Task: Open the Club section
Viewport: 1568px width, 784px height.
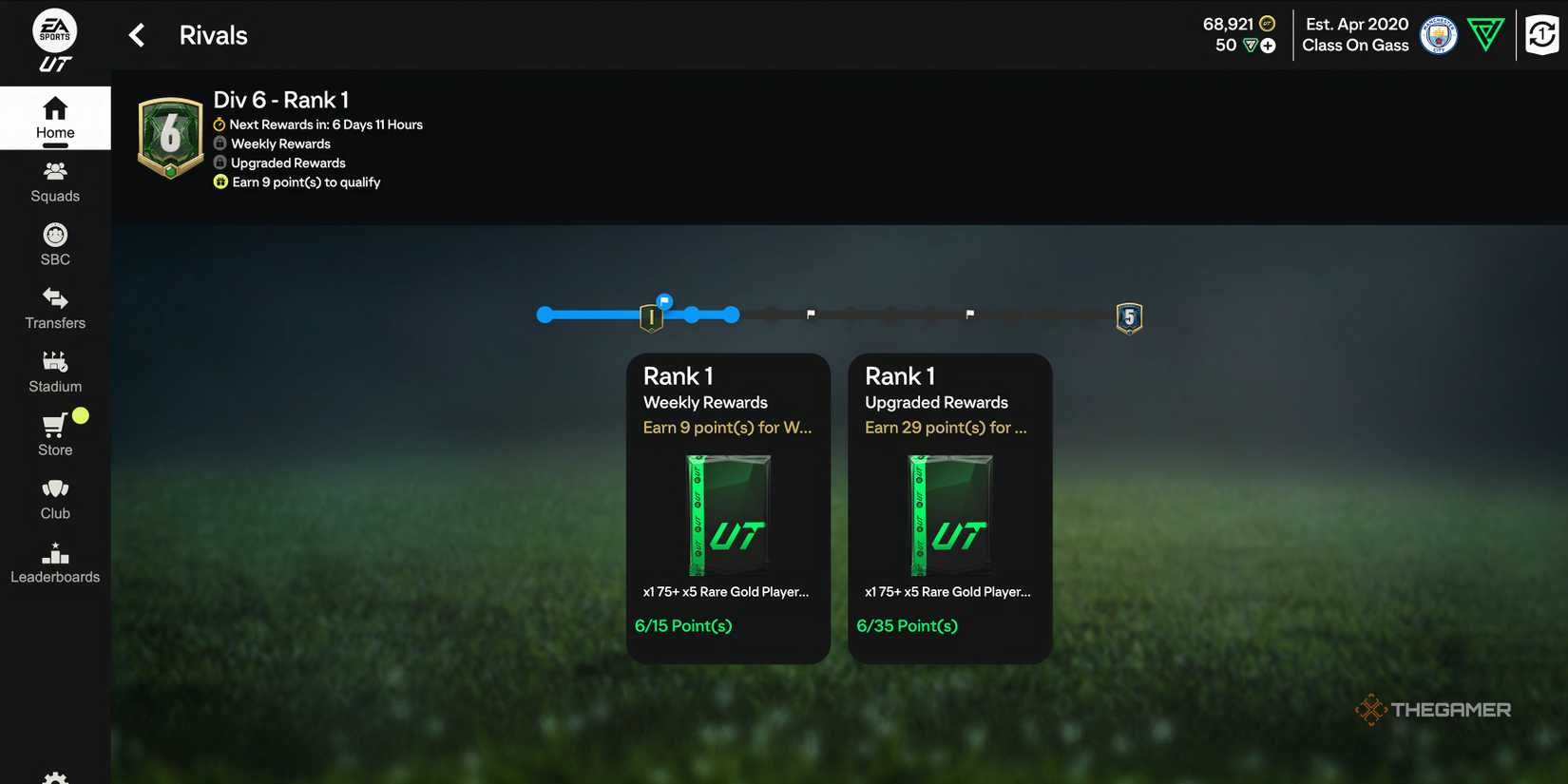Action: point(55,499)
